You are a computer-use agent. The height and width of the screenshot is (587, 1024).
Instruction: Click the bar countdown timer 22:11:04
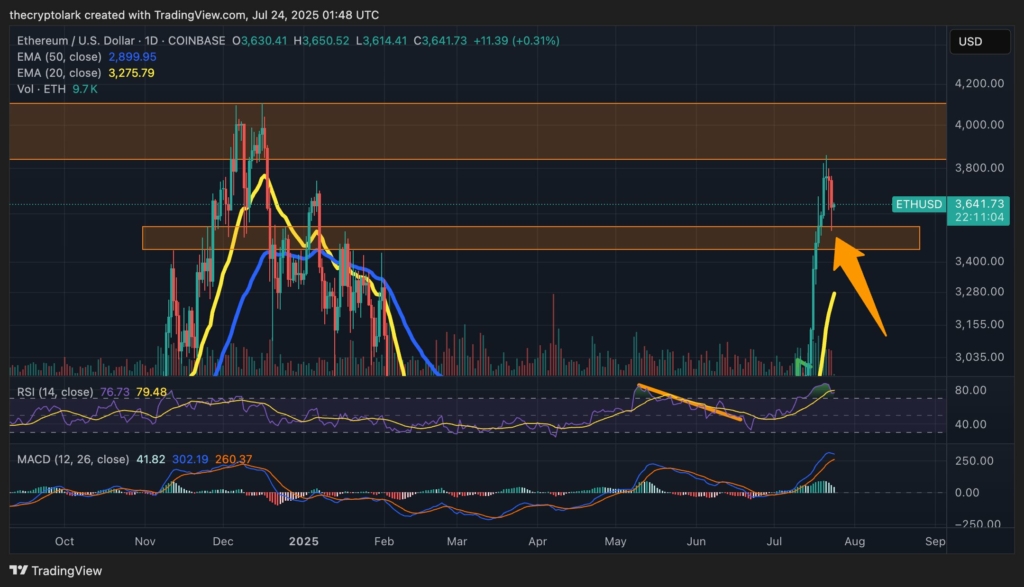[978, 217]
